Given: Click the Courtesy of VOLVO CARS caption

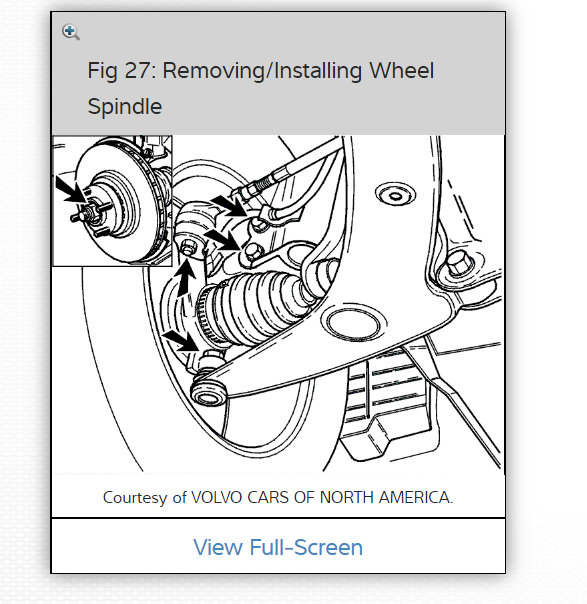Looking at the screenshot, I should (x=278, y=497).
